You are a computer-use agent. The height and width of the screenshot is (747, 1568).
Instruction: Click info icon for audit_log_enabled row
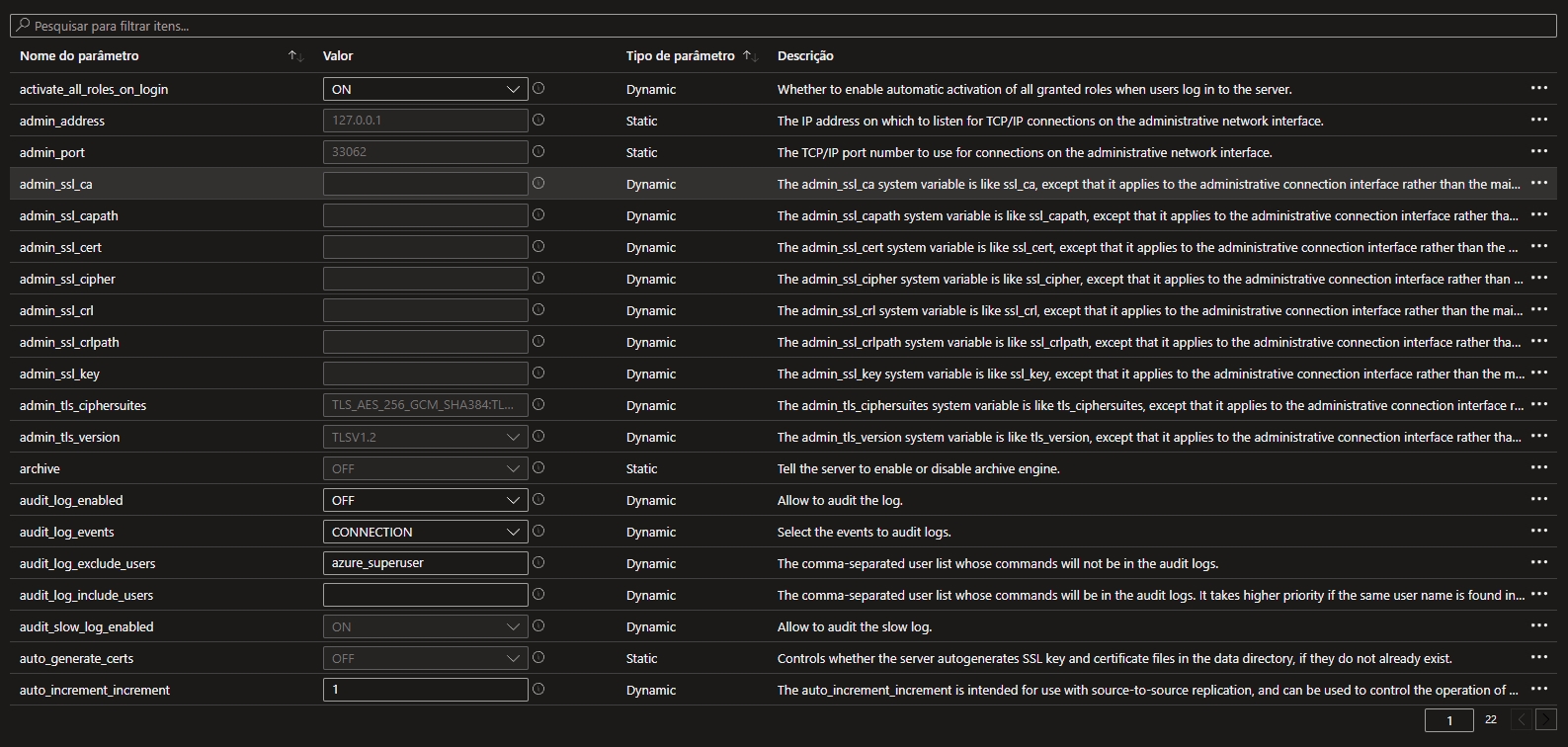(x=538, y=499)
